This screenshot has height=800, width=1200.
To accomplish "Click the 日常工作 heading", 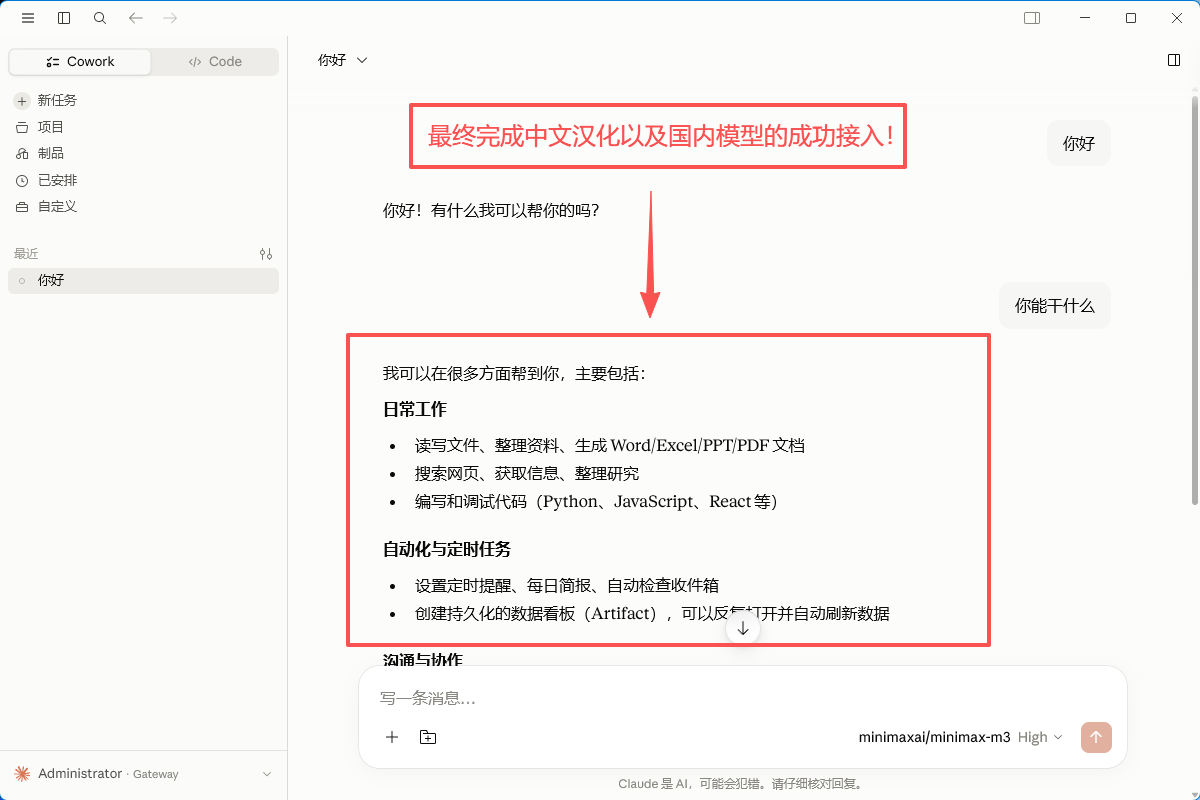I will [x=415, y=409].
